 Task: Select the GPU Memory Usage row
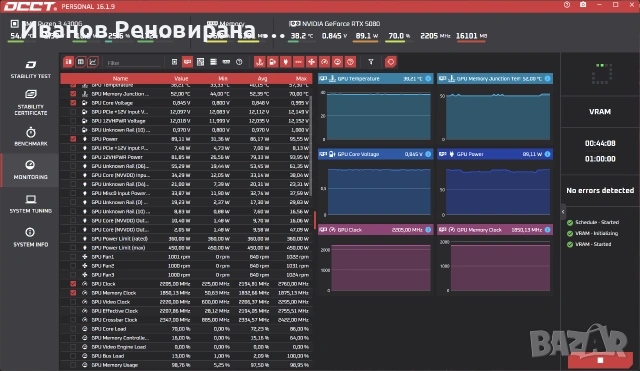click(x=186, y=365)
